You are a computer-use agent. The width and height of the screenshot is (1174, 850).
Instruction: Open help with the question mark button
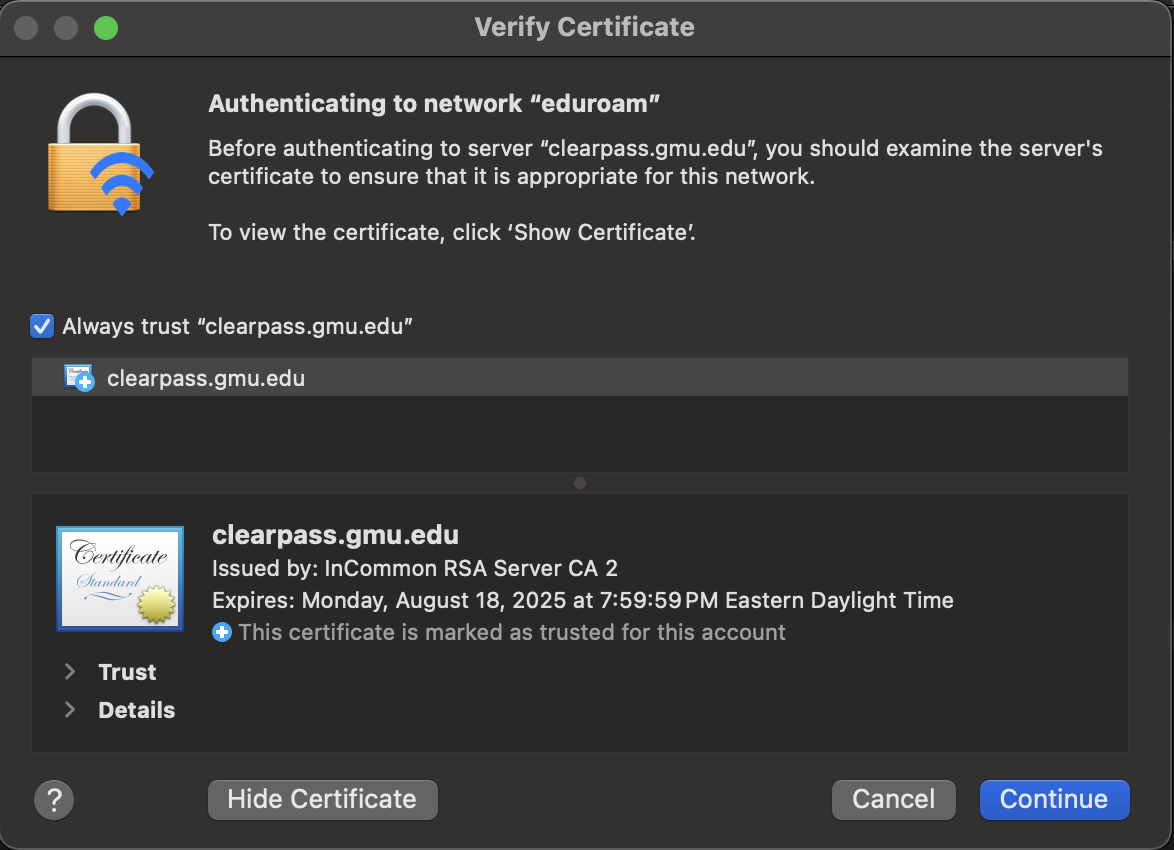[x=54, y=799]
